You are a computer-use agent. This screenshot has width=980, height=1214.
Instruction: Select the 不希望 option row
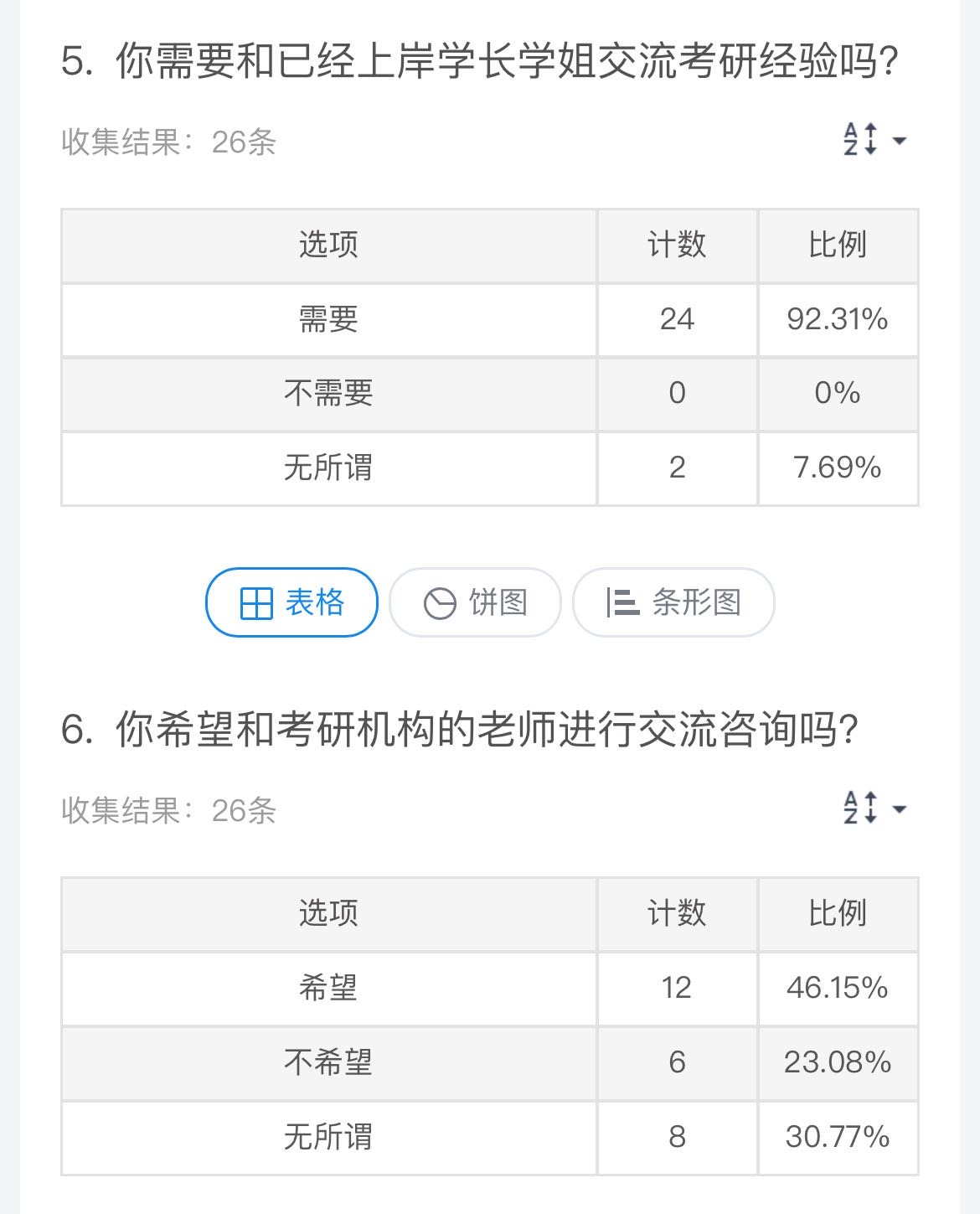tap(490, 1063)
